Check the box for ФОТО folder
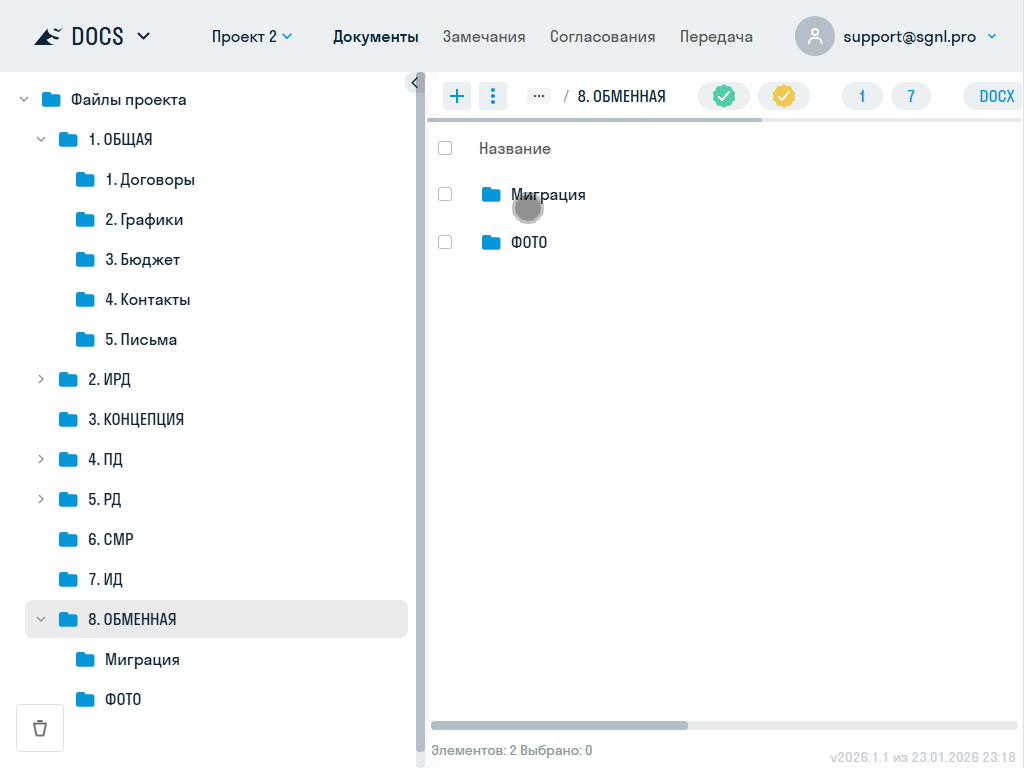Image resolution: width=1024 pixels, height=768 pixels. tap(445, 242)
